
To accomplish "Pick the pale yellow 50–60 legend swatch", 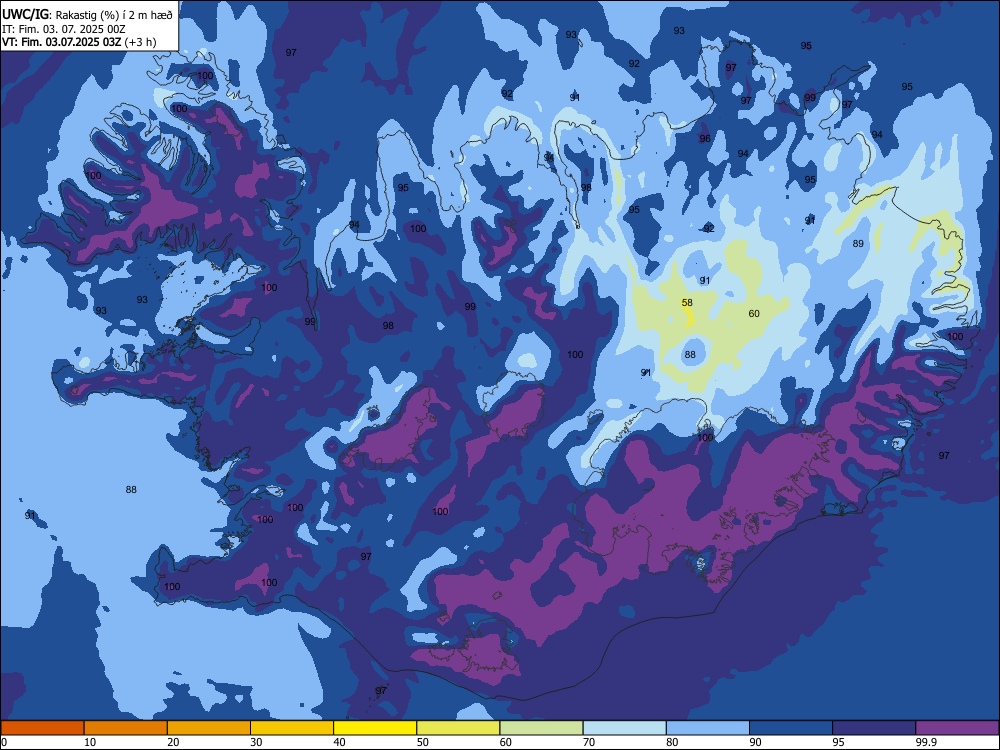I will (458, 728).
